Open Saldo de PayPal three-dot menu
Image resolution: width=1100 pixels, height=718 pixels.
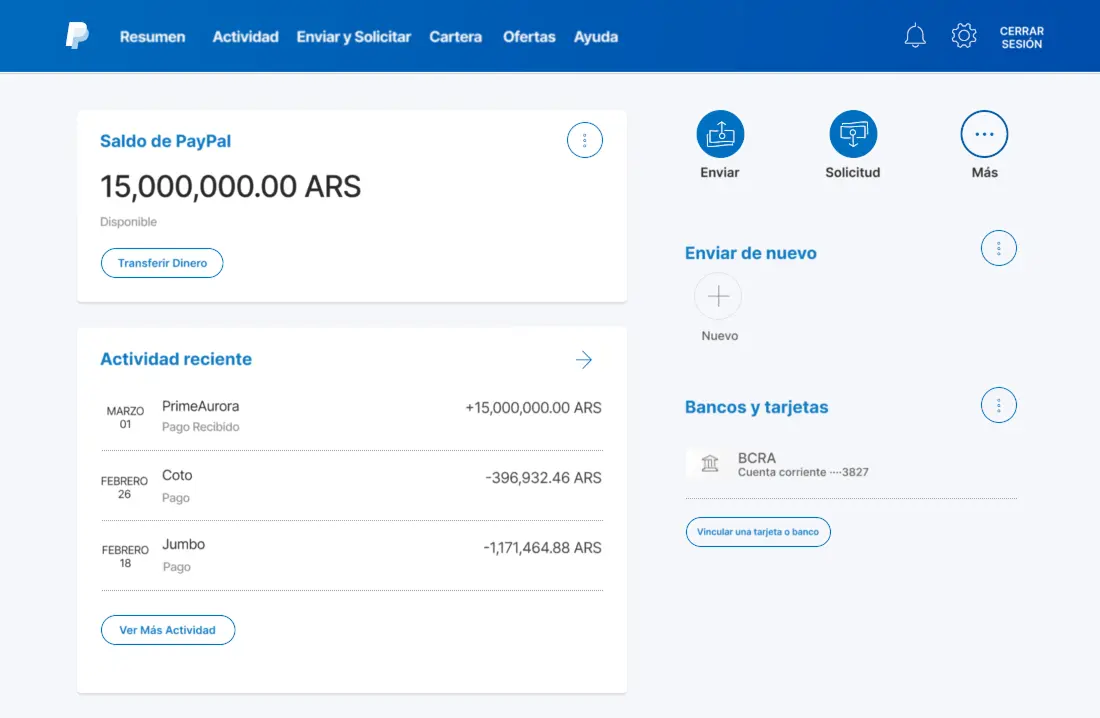(x=584, y=141)
